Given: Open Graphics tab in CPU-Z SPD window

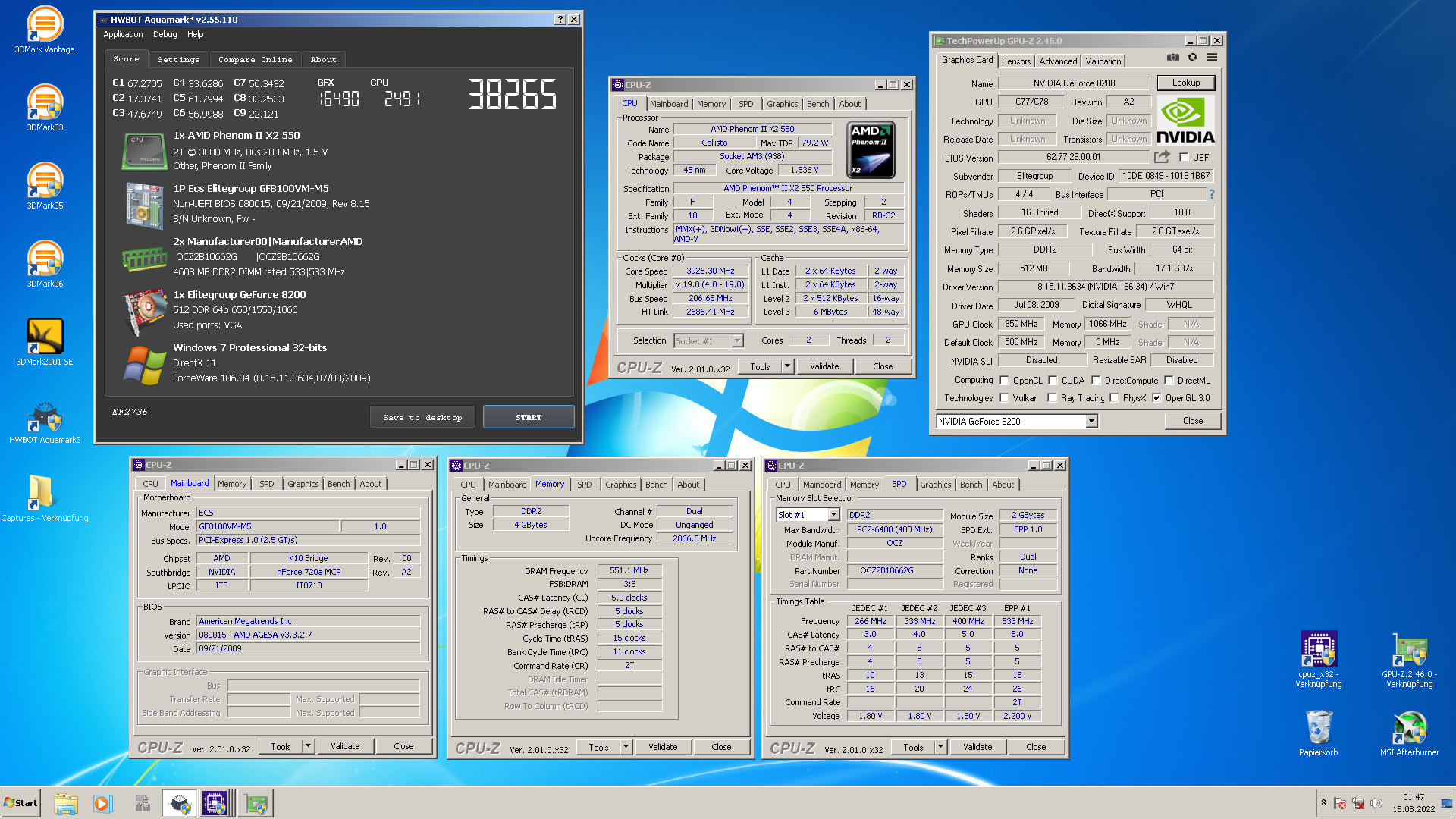Looking at the screenshot, I should click(935, 485).
